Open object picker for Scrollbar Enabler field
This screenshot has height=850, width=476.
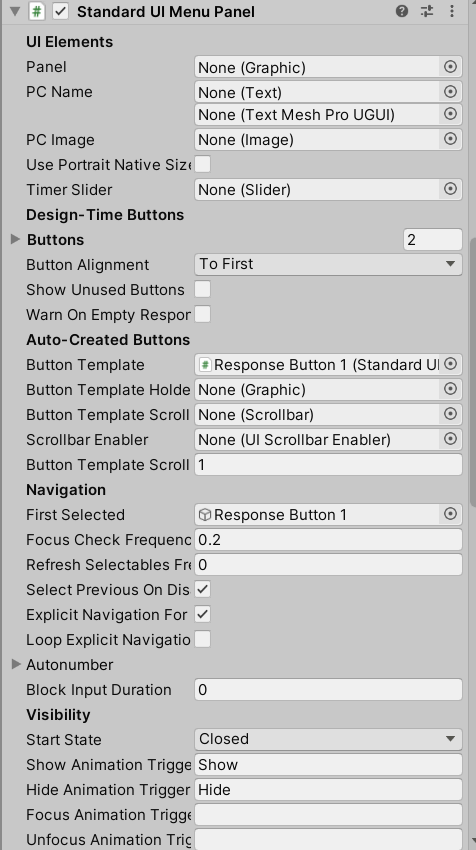[x=450, y=439]
